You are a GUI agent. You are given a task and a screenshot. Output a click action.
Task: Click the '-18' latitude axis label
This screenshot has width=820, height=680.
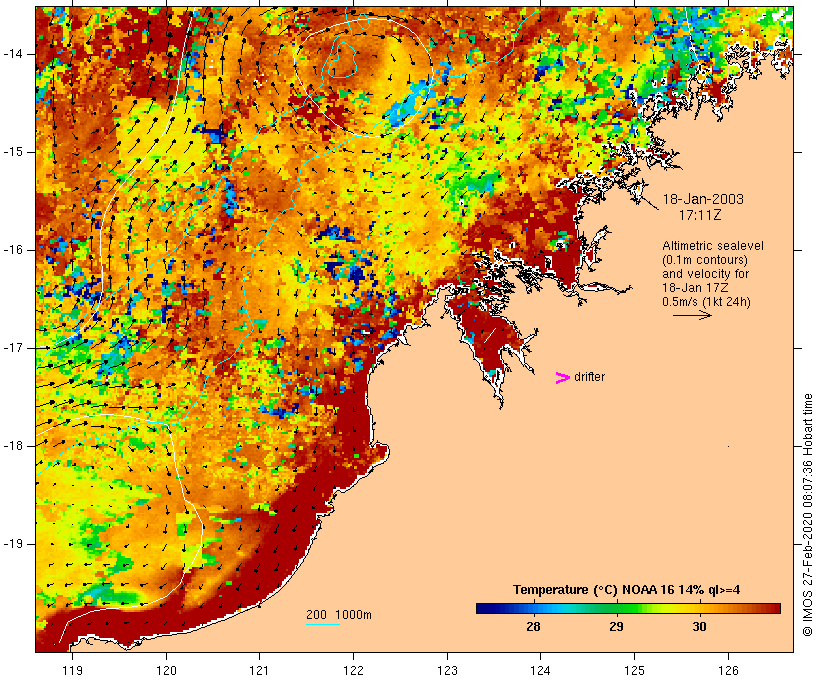(x=12, y=446)
